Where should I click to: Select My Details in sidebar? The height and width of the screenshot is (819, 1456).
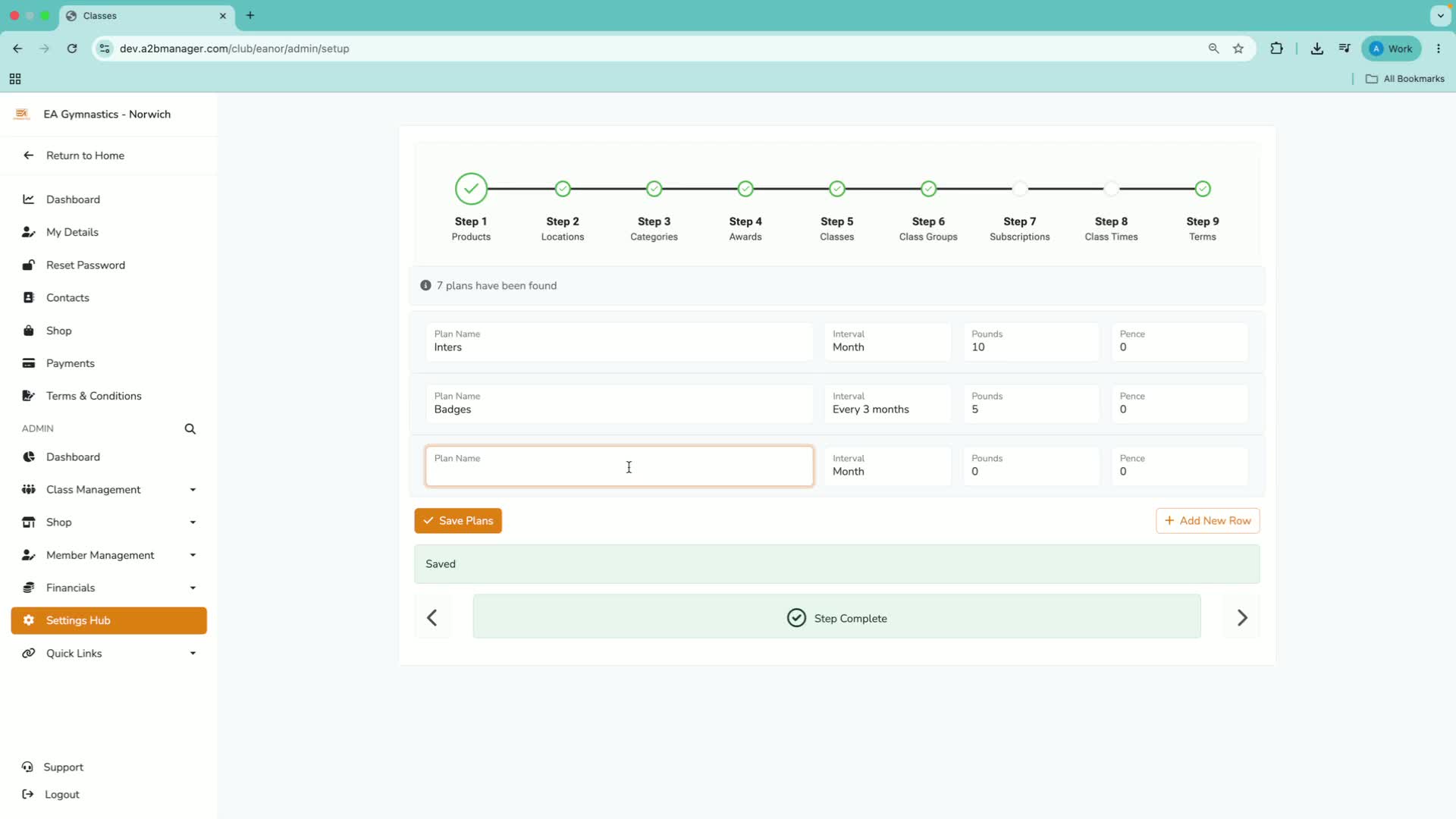[72, 232]
